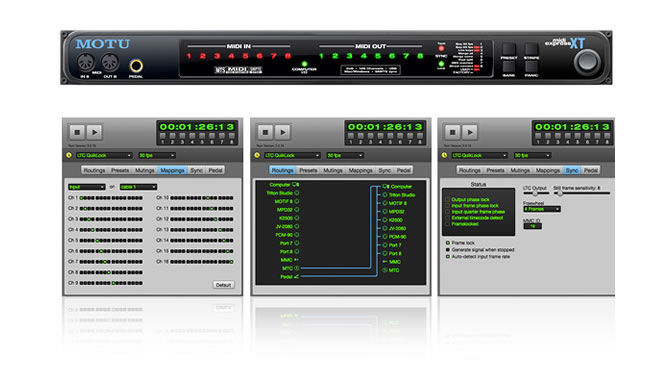The height and width of the screenshot is (382, 670).
Task: Click Stop in the Mappings window
Action: (77, 132)
